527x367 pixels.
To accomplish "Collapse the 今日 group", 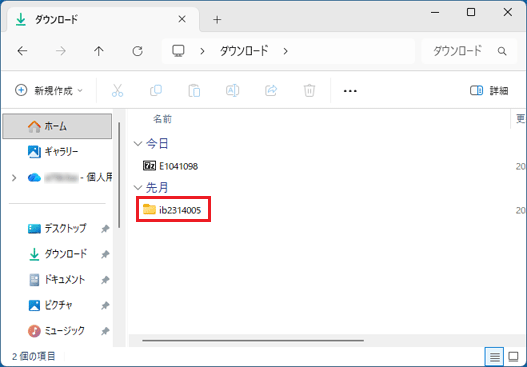I will [x=138, y=144].
